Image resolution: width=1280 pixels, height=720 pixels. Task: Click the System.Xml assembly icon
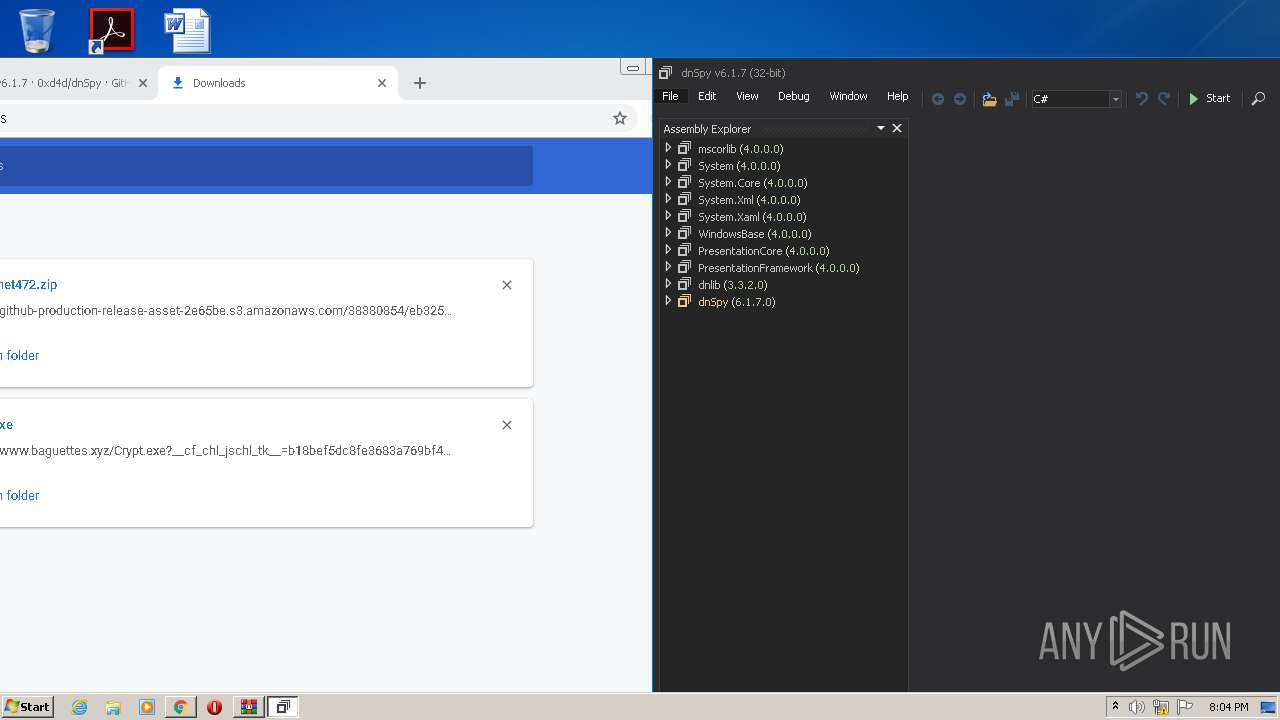tap(684, 199)
